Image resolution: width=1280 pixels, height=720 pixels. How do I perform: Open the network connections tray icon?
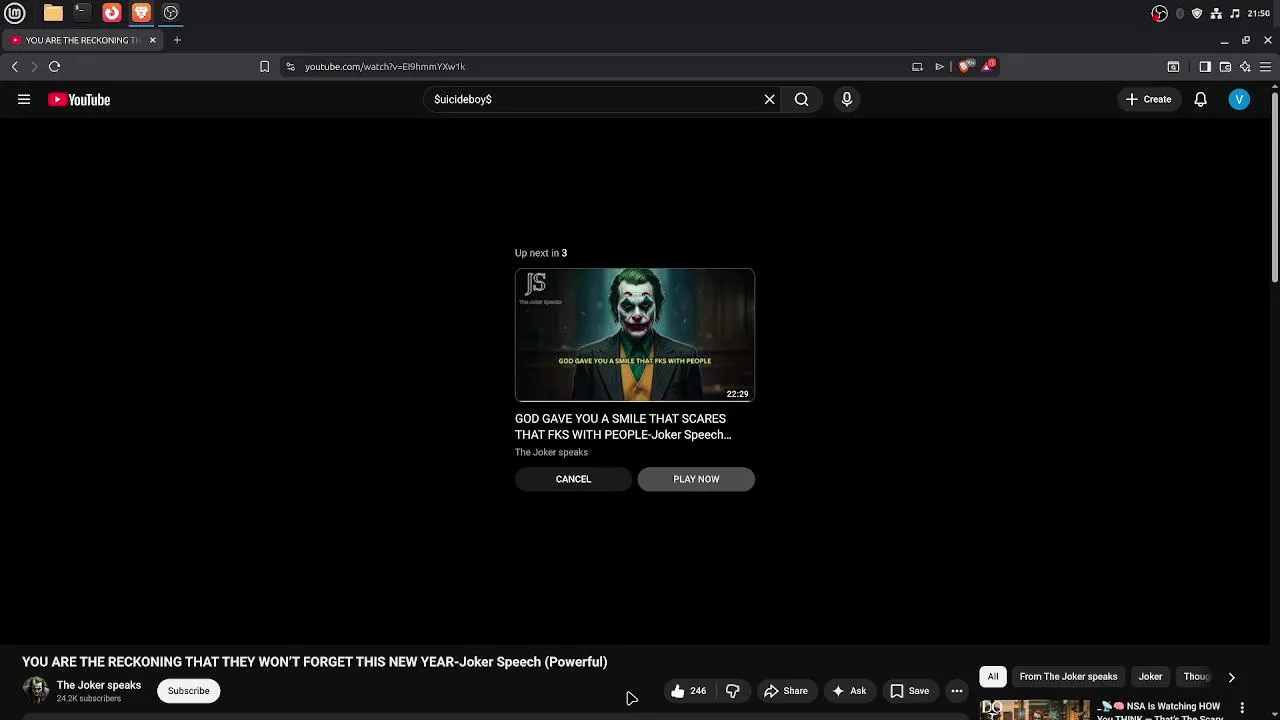pyautogui.click(x=1216, y=13)
